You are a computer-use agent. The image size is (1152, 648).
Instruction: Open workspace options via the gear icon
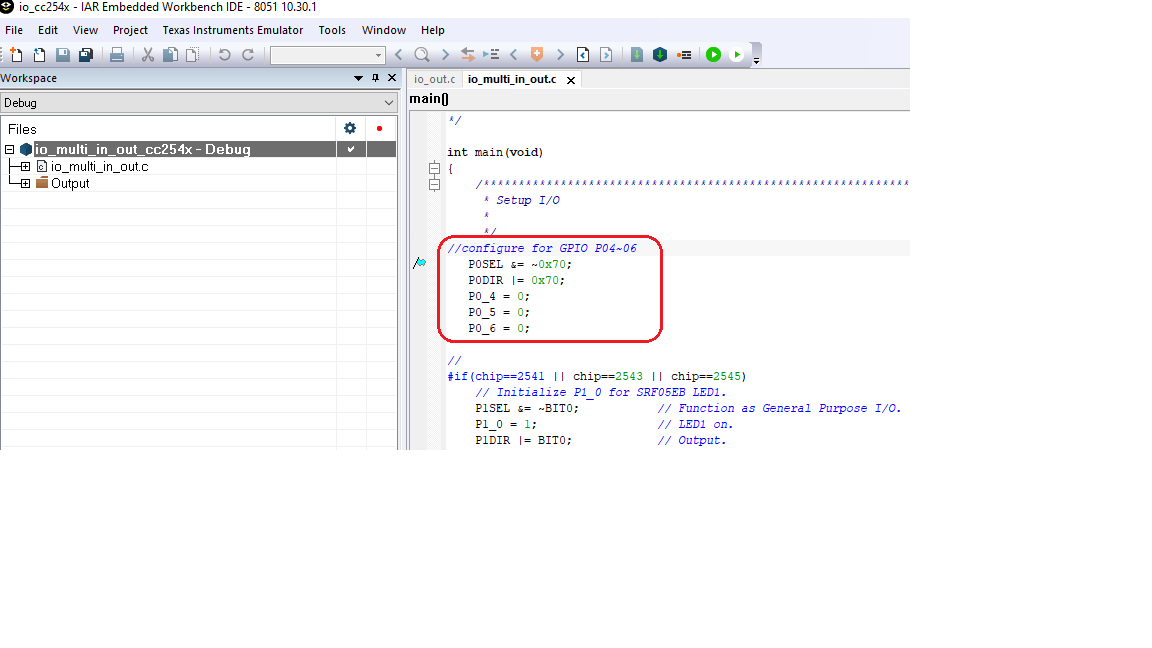[349, 128]
